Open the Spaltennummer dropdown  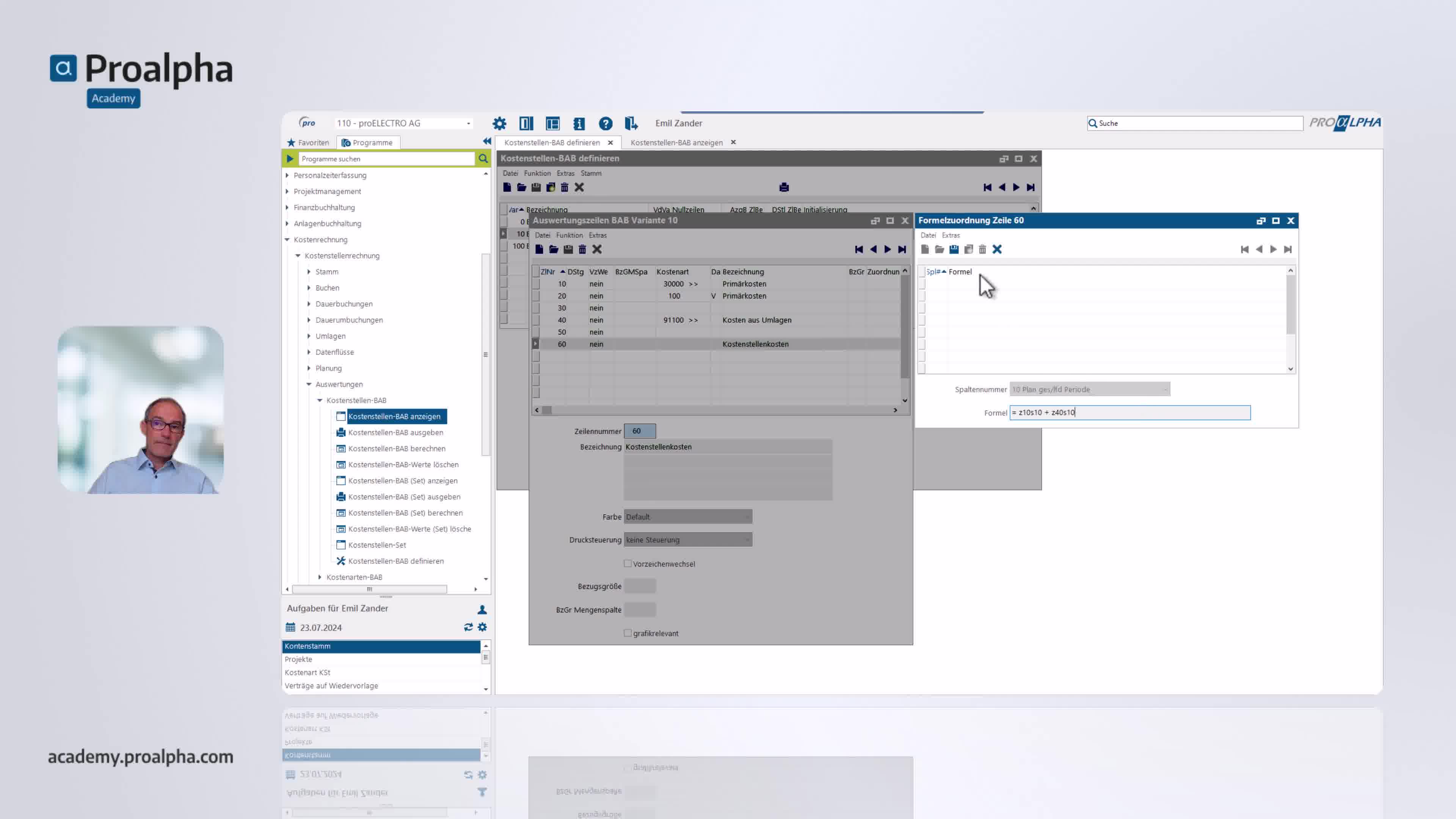pos(1089,389)
